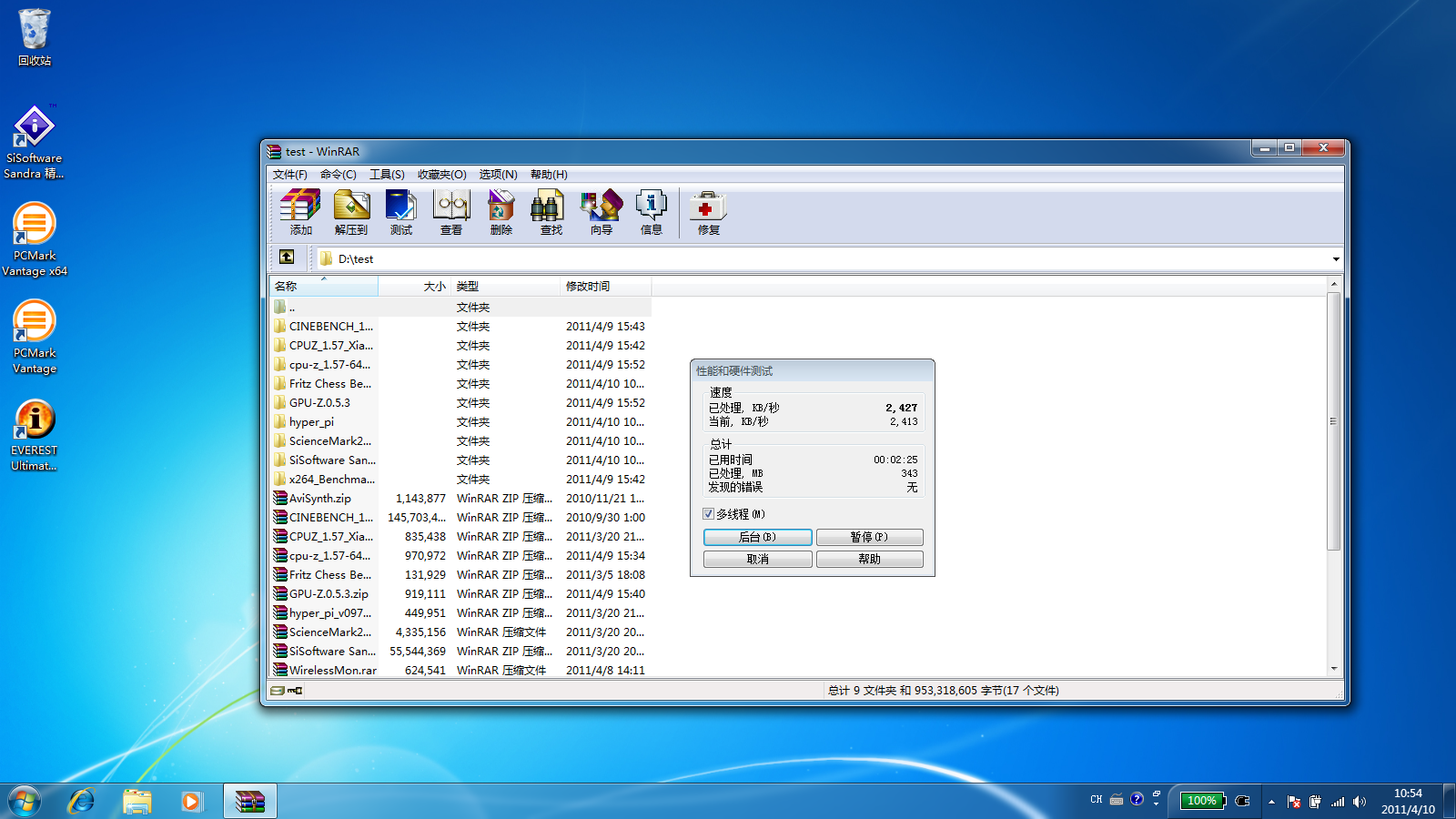Click the 取消 cancel button
1456x819 pixels.
coord(757,559)
